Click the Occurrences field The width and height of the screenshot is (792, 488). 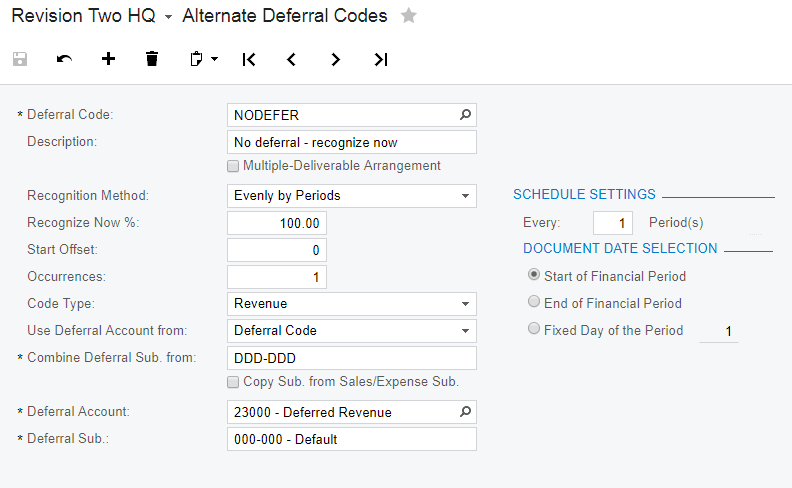tap(277, 277)
